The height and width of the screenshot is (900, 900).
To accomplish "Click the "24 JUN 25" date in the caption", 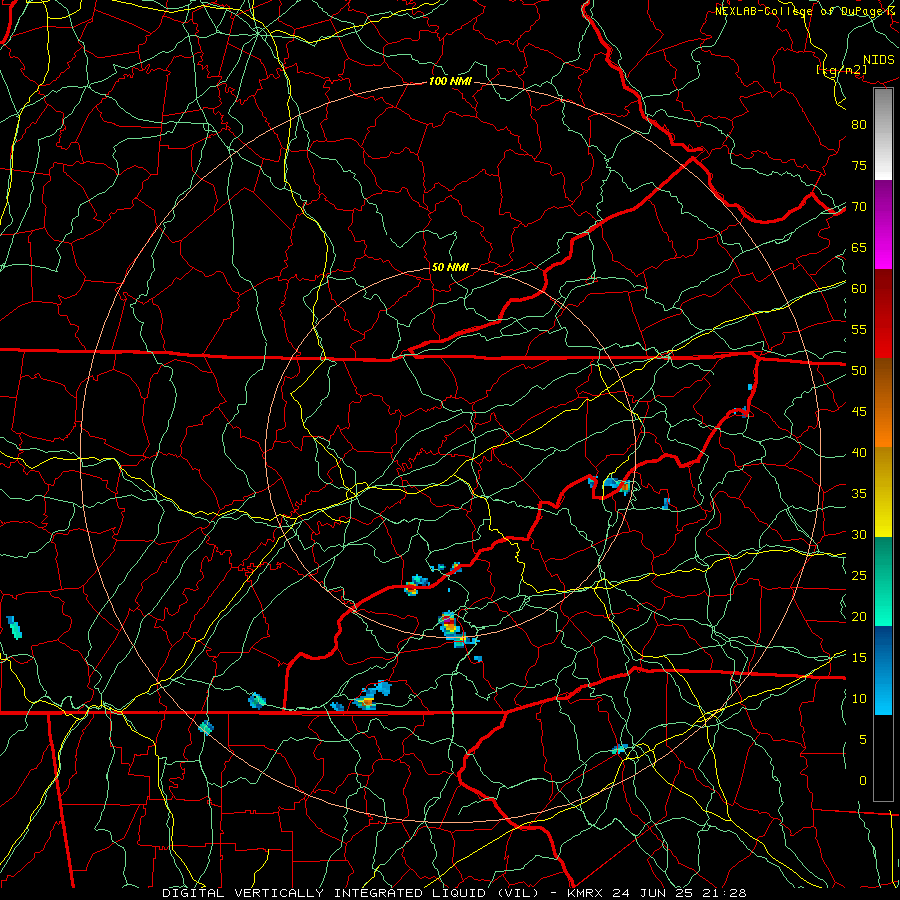I will [x=651, y=893].
